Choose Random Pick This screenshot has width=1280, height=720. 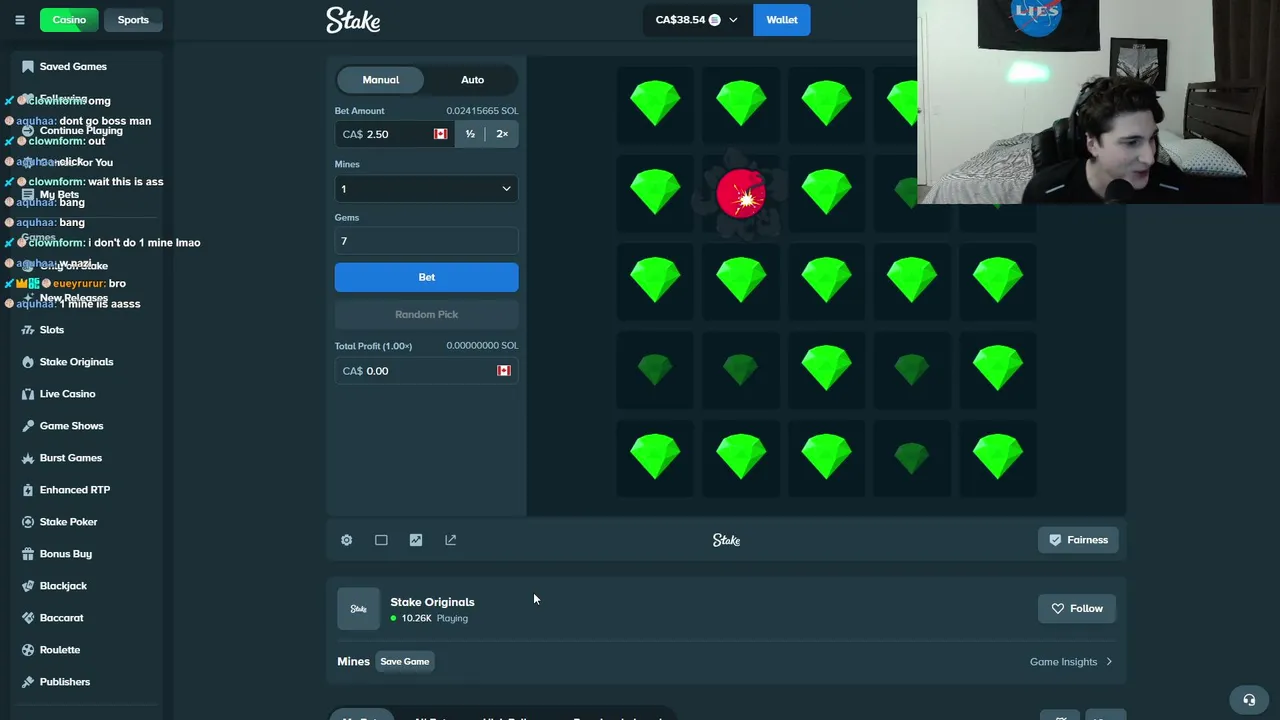point(427,314)
